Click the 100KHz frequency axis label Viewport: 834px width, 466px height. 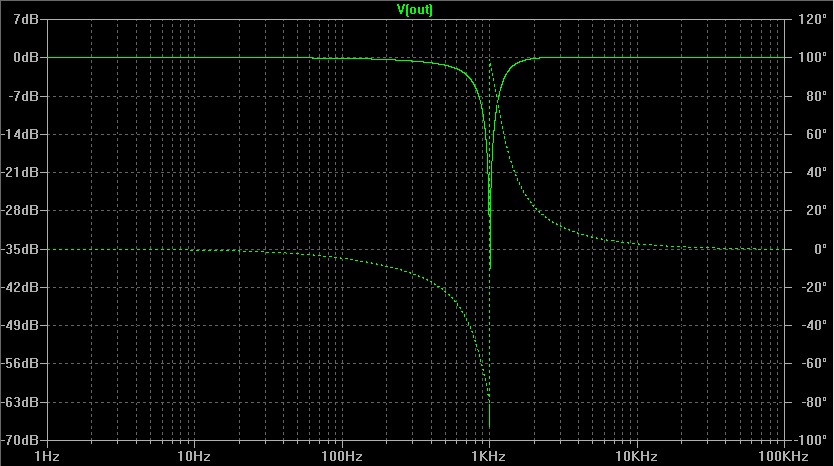point(783,456)
